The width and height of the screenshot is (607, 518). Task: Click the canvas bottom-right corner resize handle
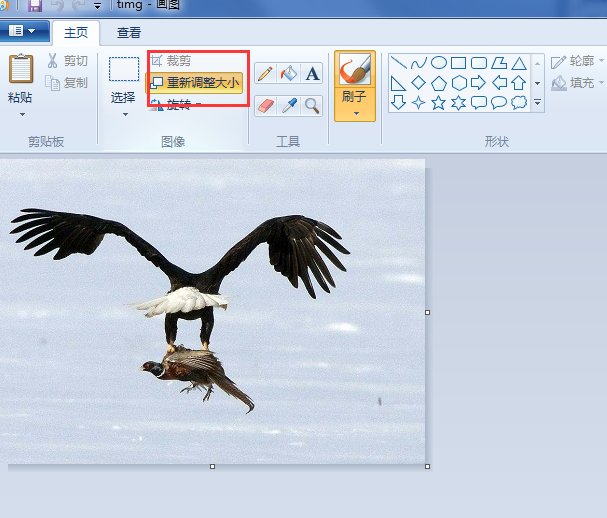click(x=428, y=466)
